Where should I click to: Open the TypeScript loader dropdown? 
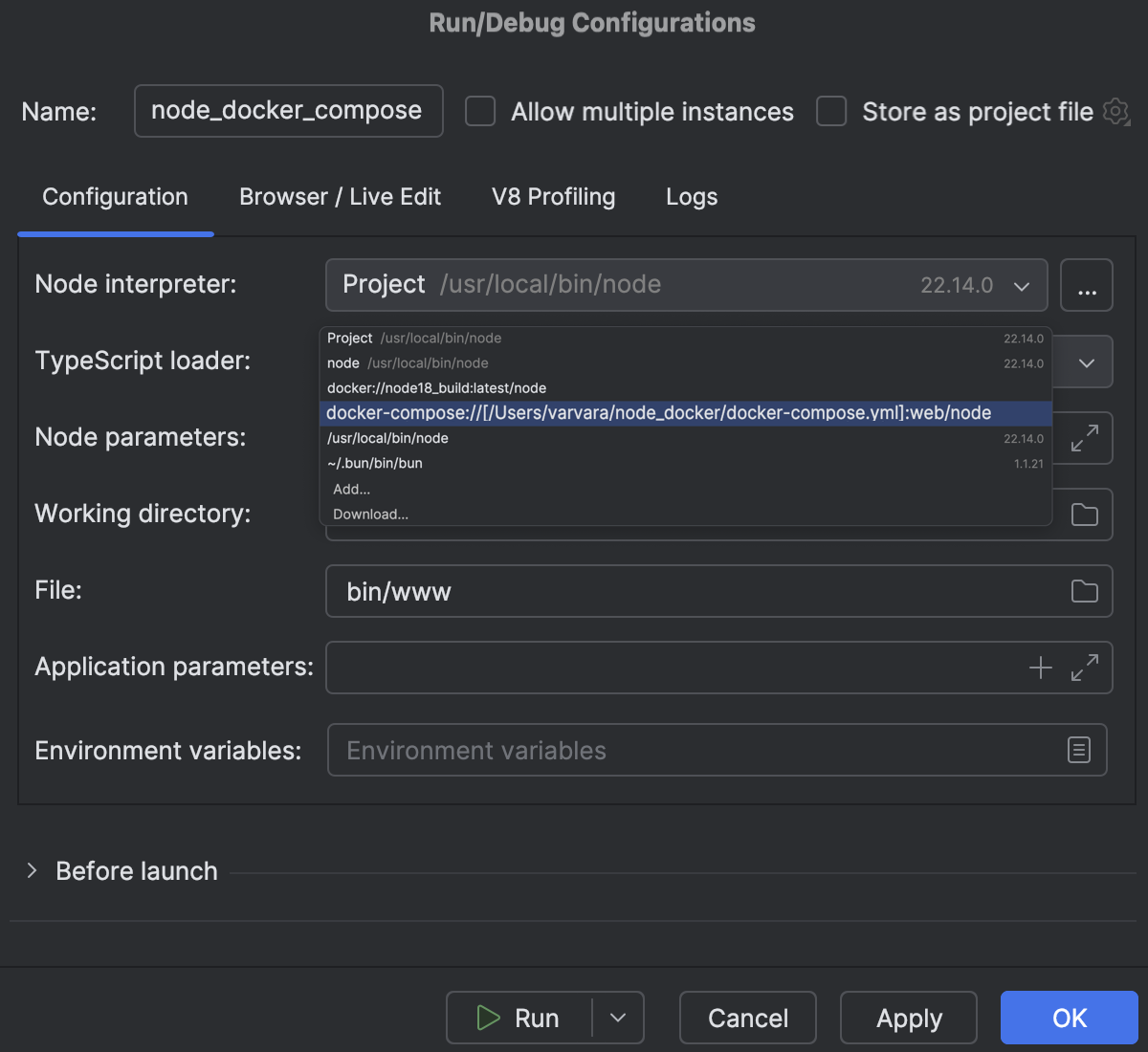(x=1086, y=362)
